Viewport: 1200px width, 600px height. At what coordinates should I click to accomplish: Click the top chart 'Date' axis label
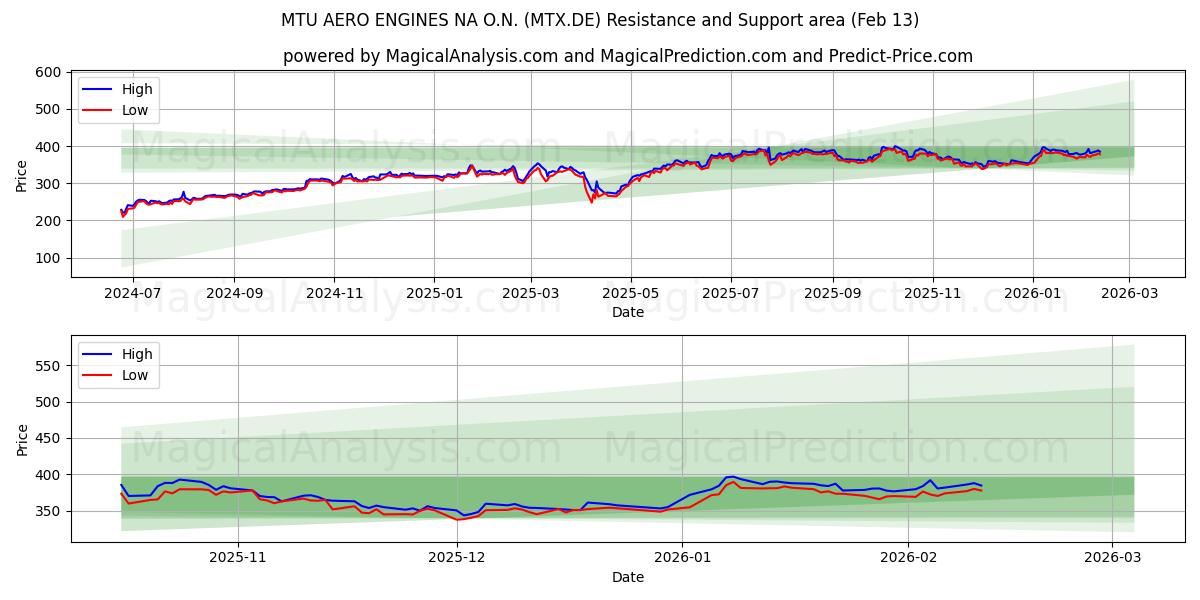pos(628,312)
